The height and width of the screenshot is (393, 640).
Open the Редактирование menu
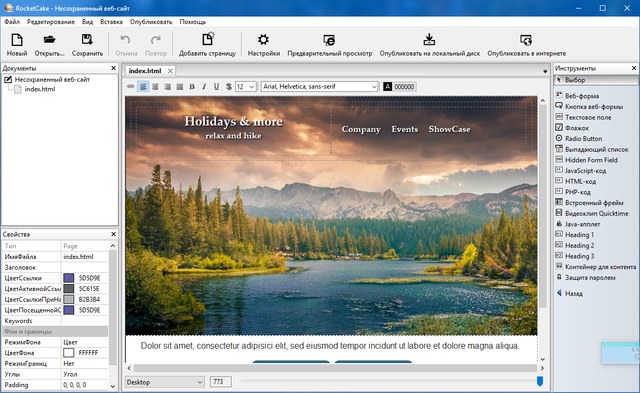tap(51, 22)
